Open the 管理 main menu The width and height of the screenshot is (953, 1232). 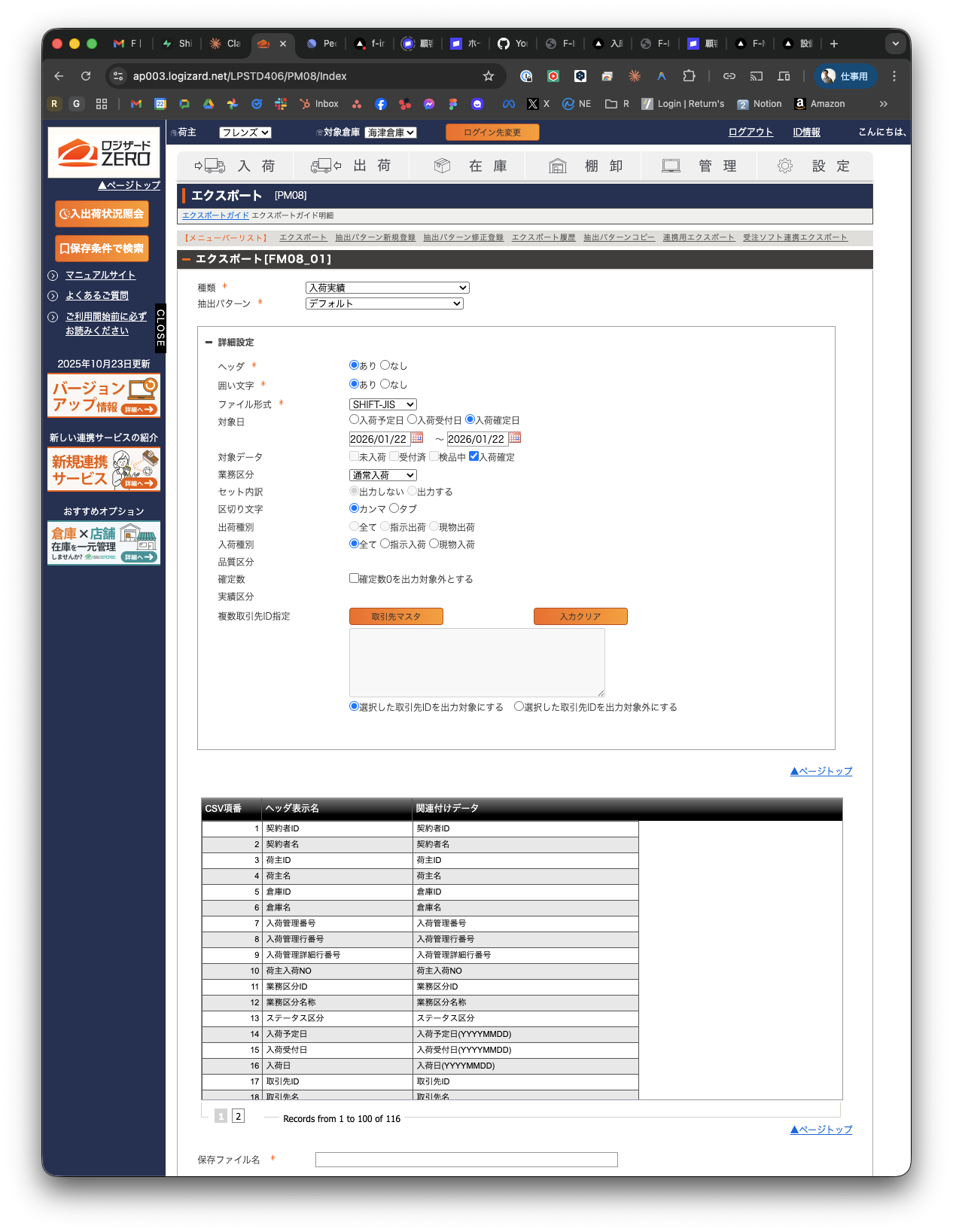(699, 166)
